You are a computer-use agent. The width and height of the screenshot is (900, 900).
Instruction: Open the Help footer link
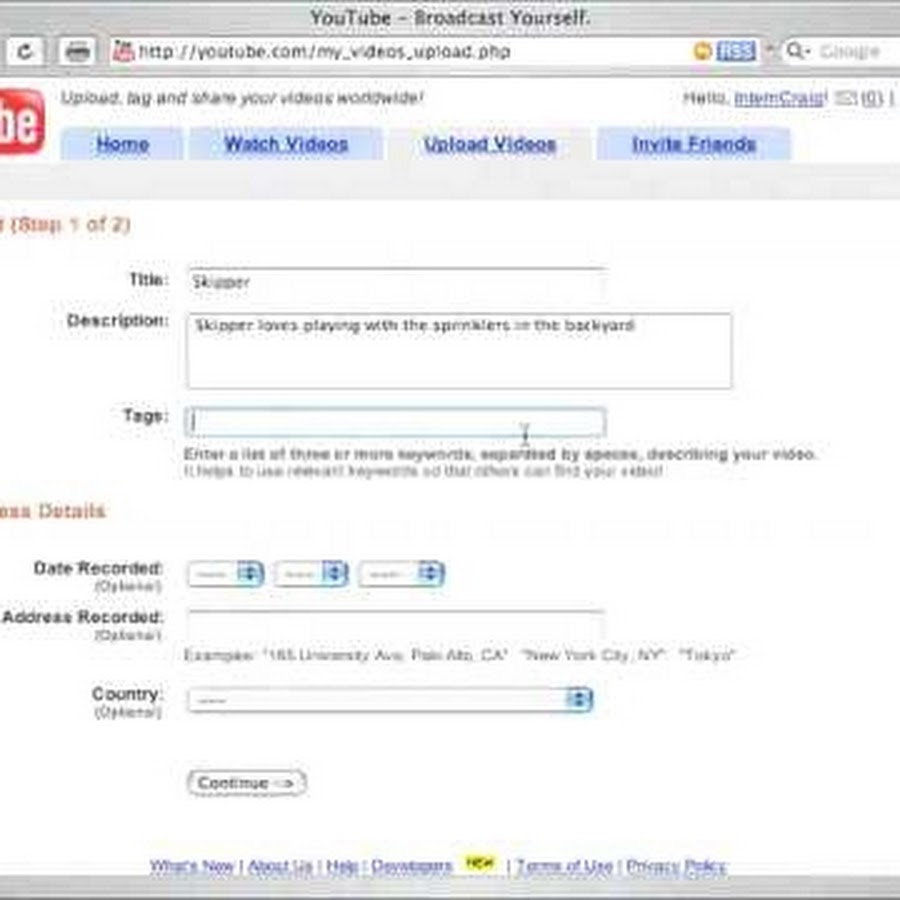pos(342,866)
